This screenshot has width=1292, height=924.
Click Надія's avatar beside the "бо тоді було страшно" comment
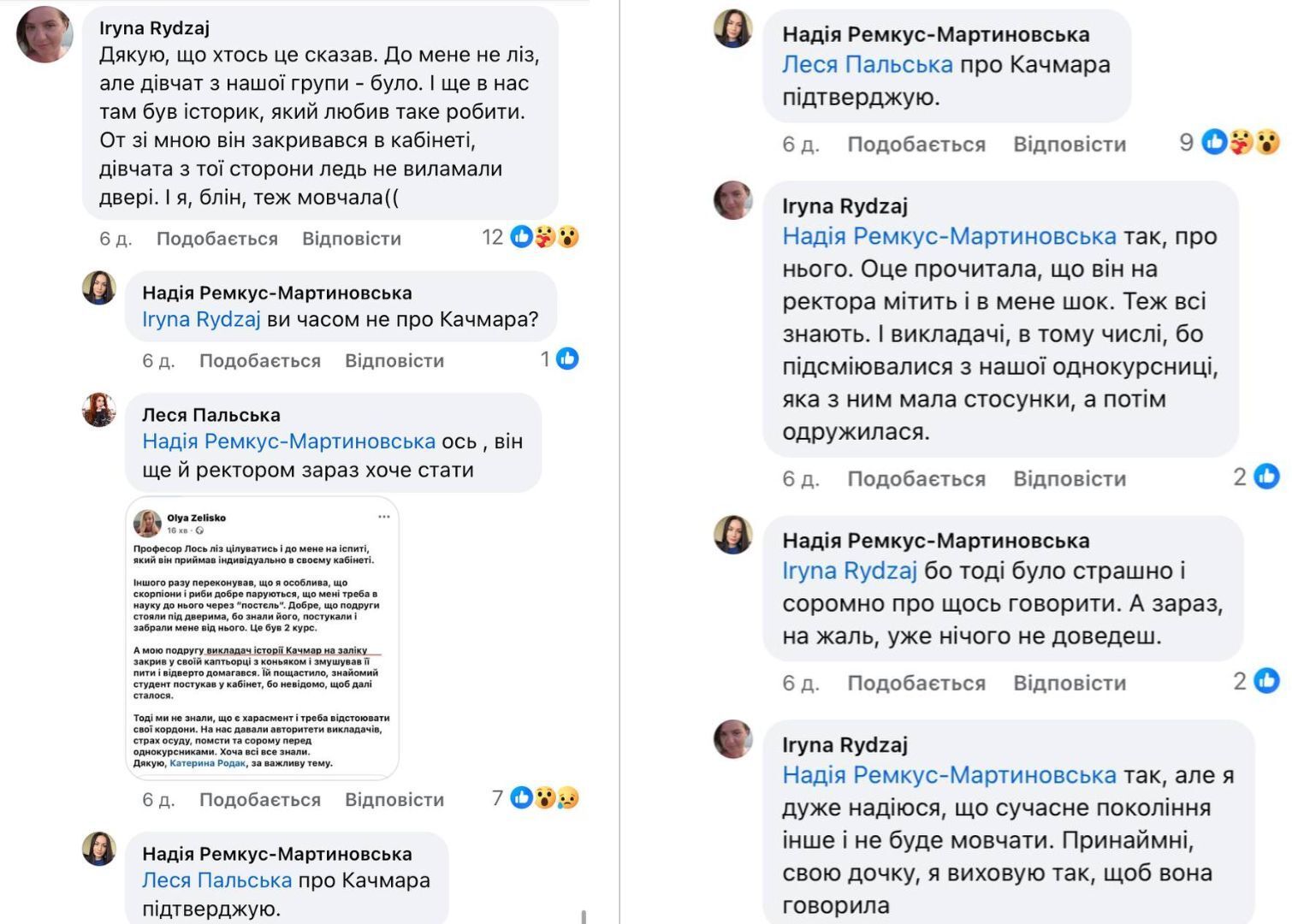point(733,535)
